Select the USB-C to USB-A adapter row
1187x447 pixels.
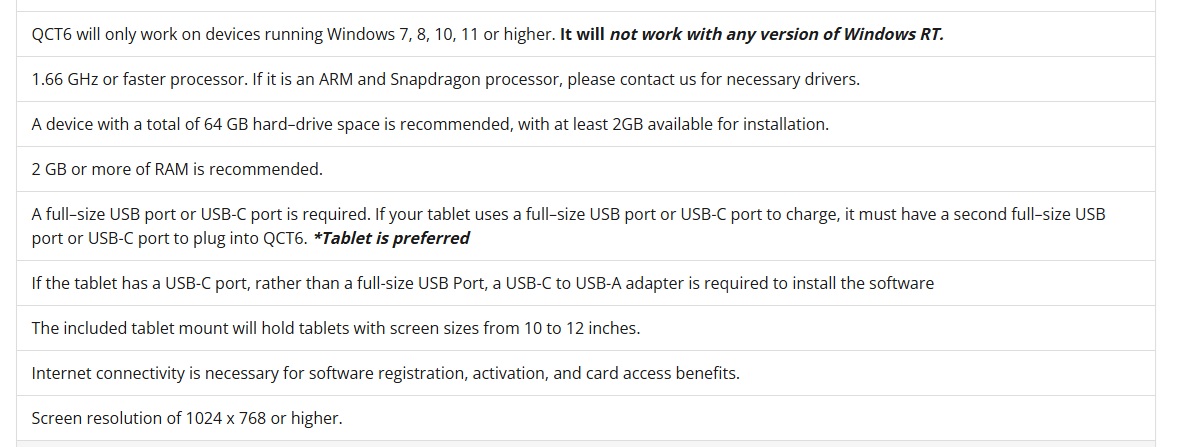click(x=482, y=283)
